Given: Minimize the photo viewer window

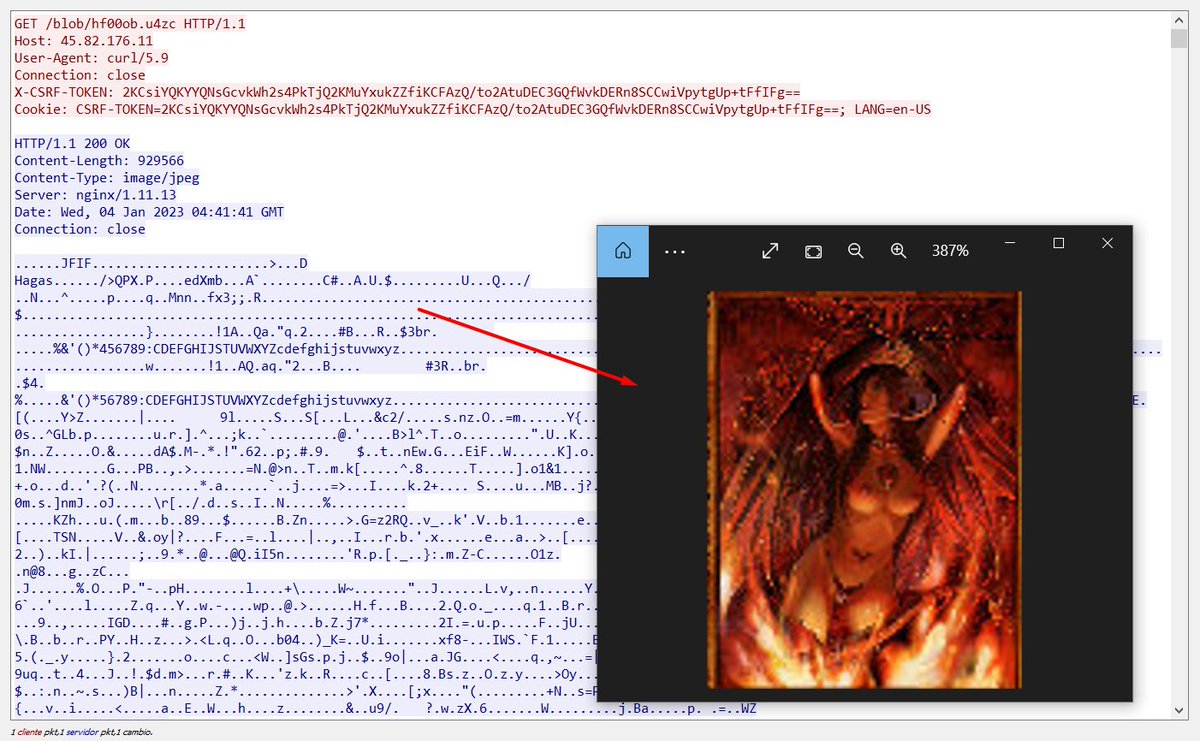Looking at the screenshot, I should pos(1011,243).
